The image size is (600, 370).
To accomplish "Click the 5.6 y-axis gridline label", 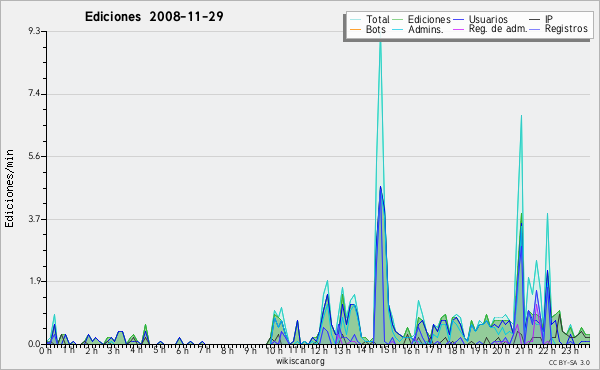I will coord(35,156).
